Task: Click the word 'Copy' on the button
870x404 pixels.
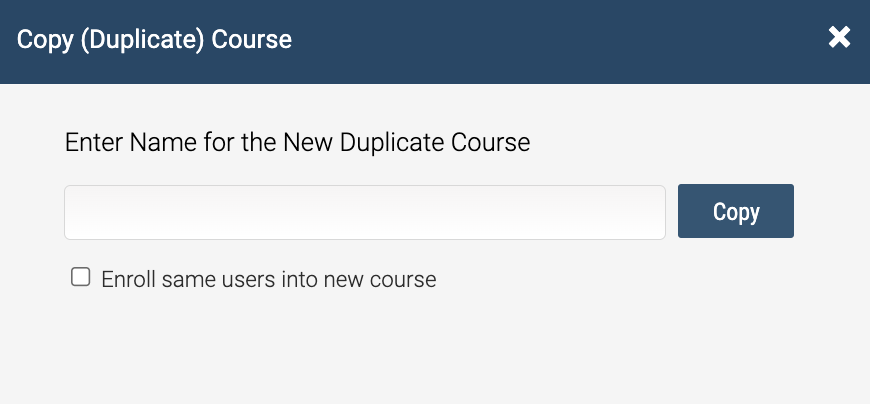Action: [736, 212]
